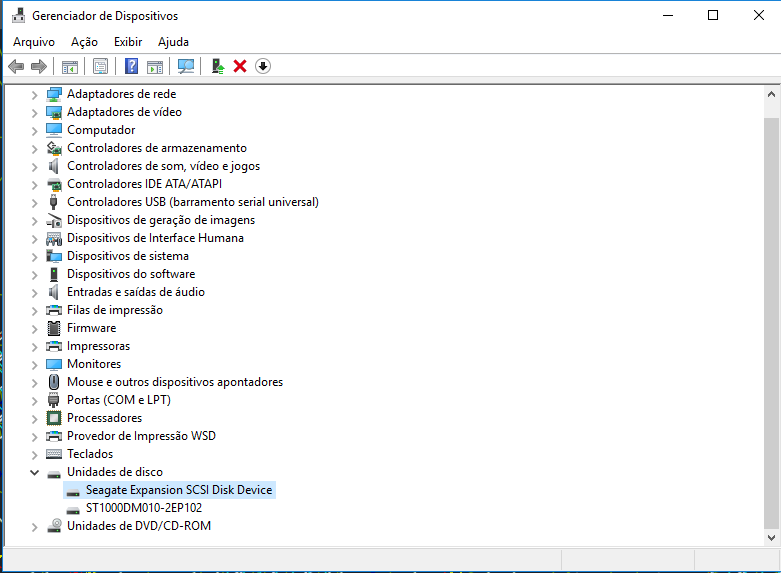
Task: Click the Processadores chip icon
Action: click(x=54, y=418)
